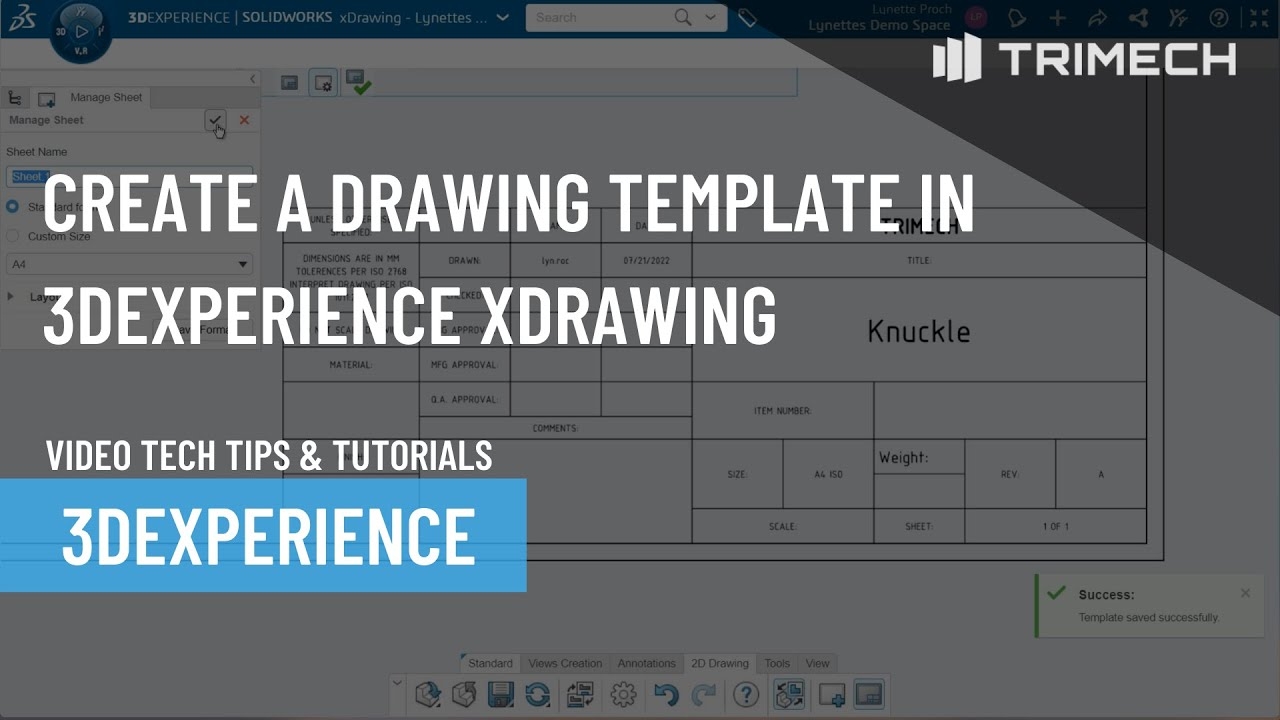Open Help in the bottom action bar

pos(746,694)
